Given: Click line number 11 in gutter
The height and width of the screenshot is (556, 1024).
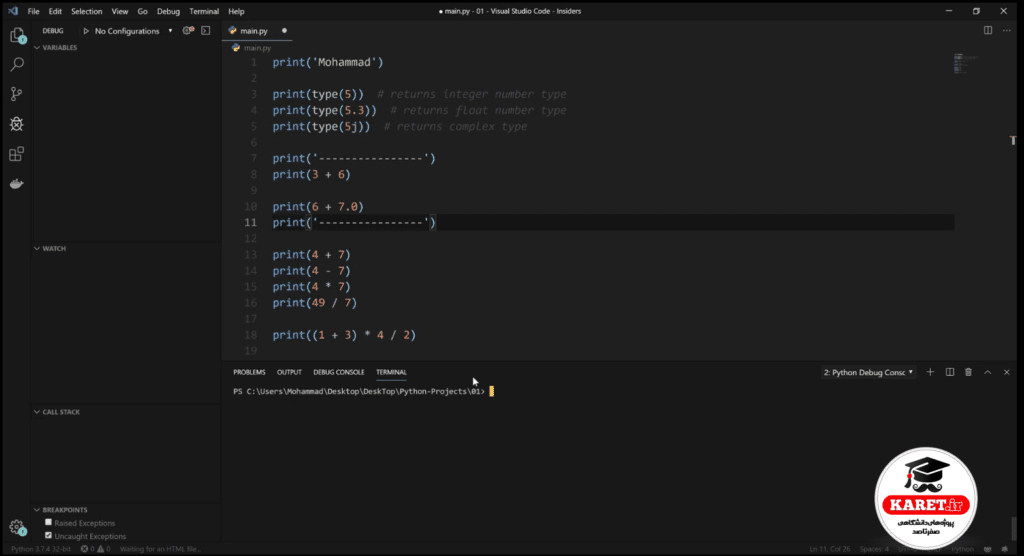Looking at the screenshot, I should pos(251,222).
